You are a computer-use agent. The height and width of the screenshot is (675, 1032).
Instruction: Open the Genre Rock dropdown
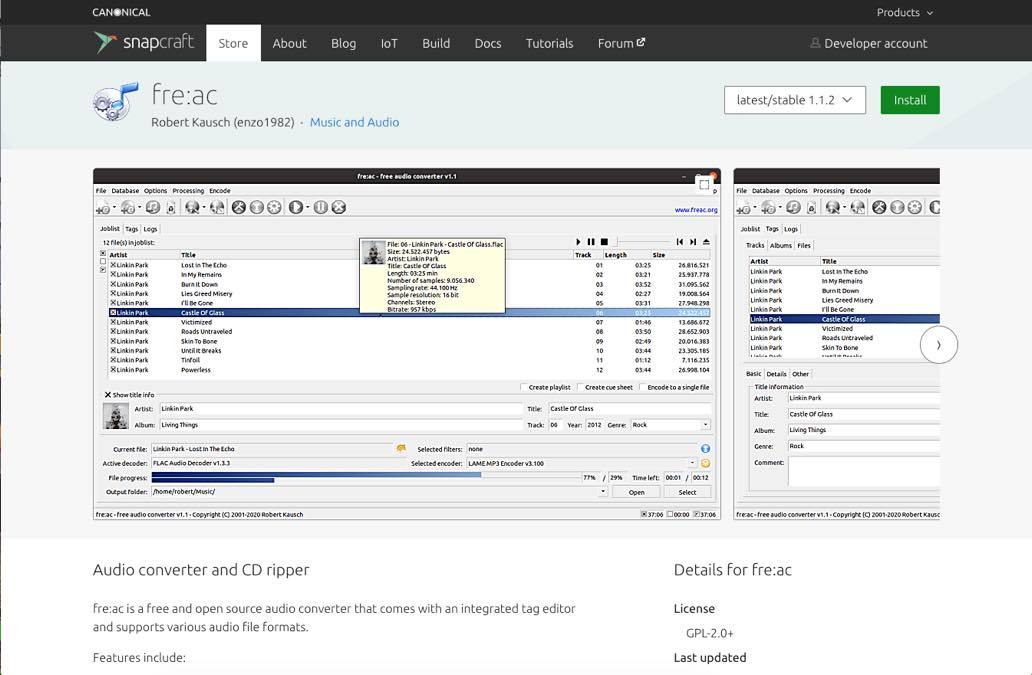[706, 425]
